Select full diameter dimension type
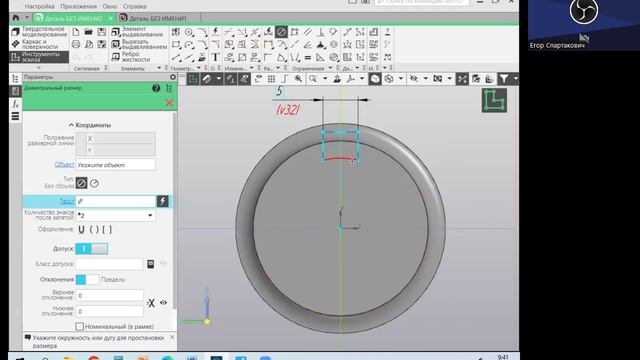The width and height of the screenshot is (640, 360). (81, 183)
